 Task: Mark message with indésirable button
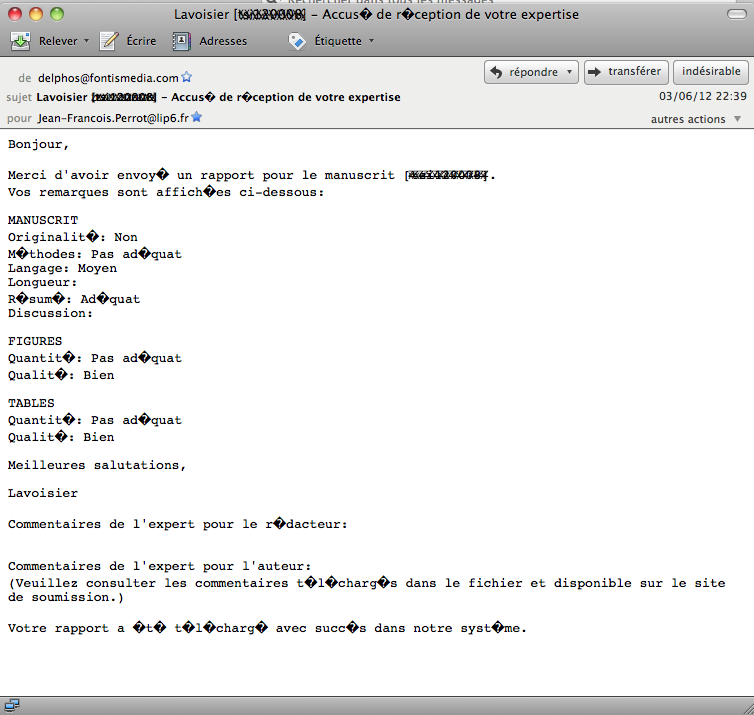click(711, 72)
